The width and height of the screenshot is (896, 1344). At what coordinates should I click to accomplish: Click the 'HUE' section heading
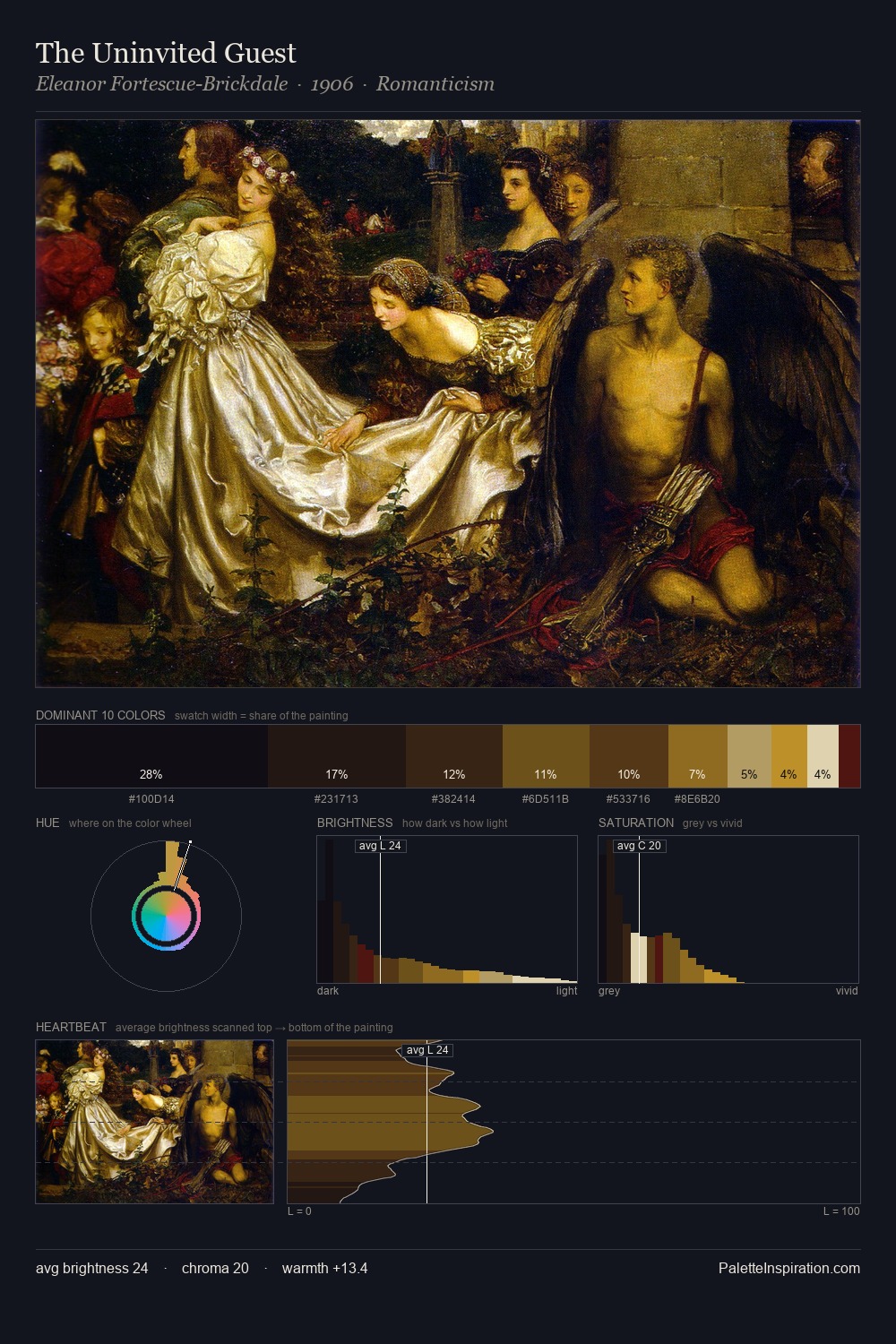tap(47, 823)
